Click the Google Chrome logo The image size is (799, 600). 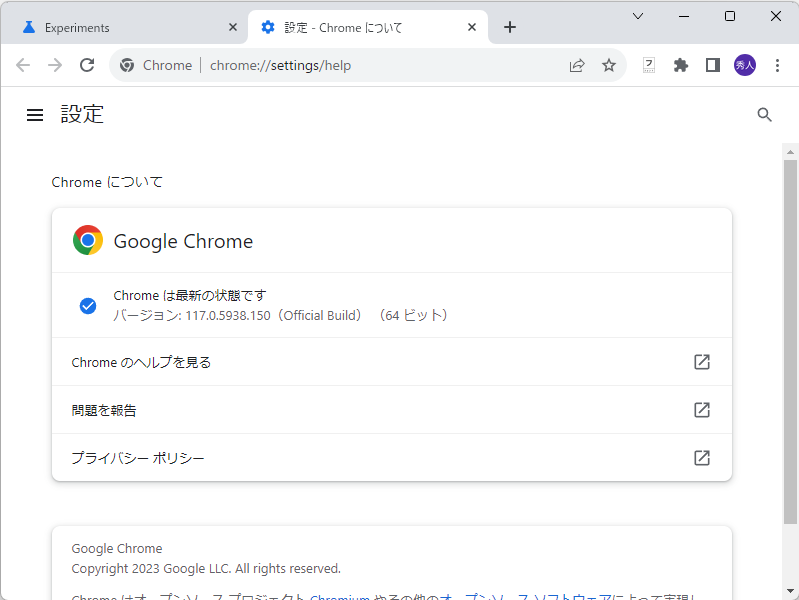coord(88,240)
